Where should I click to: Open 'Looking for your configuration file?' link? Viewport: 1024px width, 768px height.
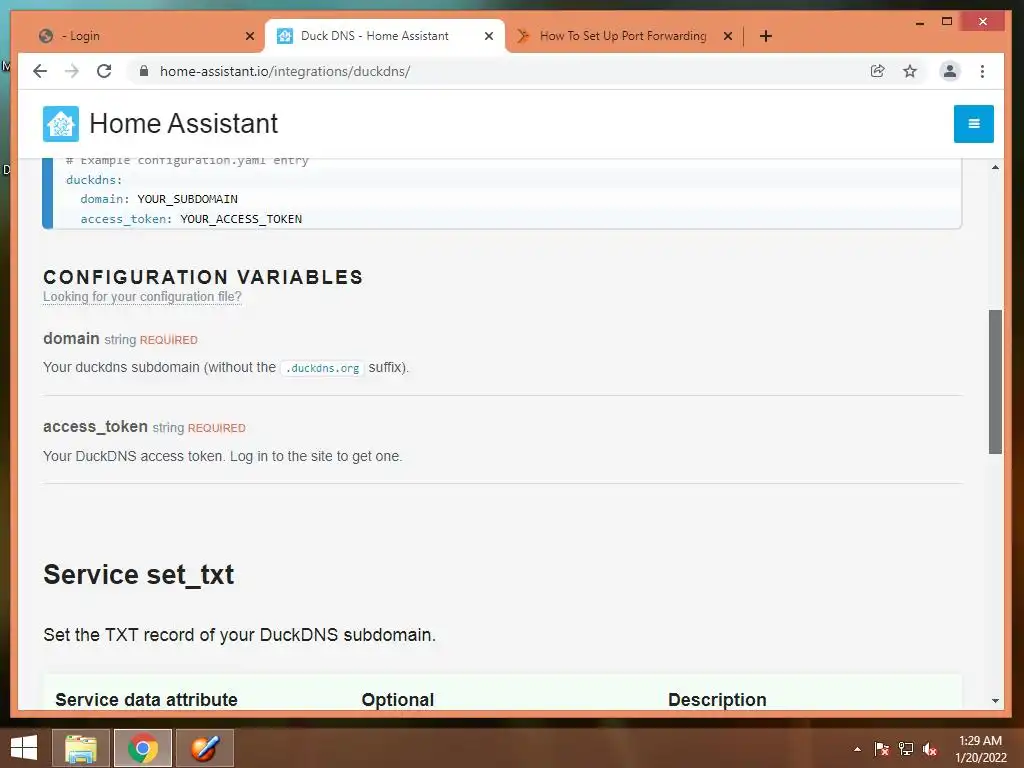coord(142,296)
